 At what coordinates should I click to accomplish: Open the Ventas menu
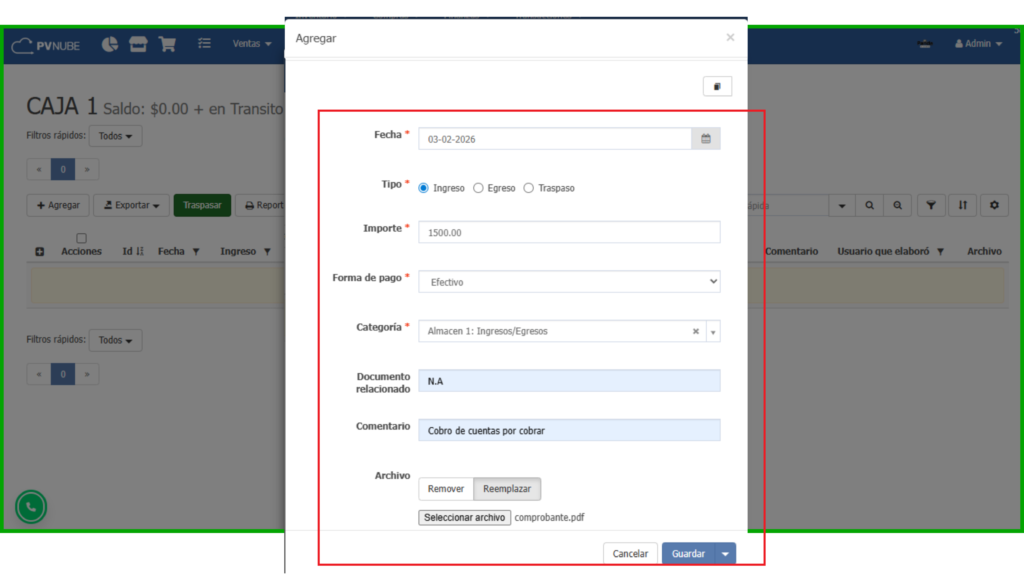(x=252, y=44)
